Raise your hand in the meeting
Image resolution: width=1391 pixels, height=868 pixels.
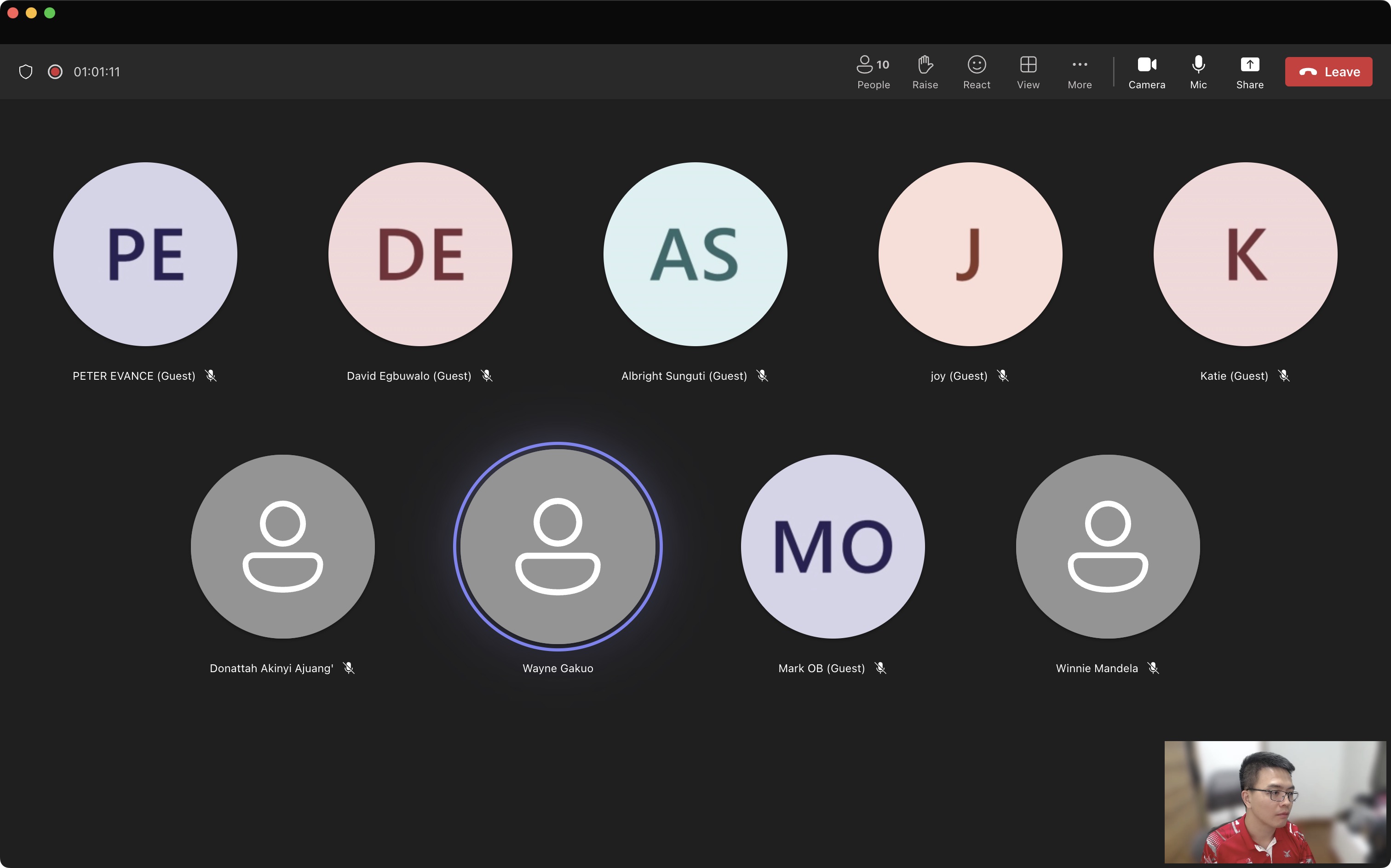click(x=925, y=72)
